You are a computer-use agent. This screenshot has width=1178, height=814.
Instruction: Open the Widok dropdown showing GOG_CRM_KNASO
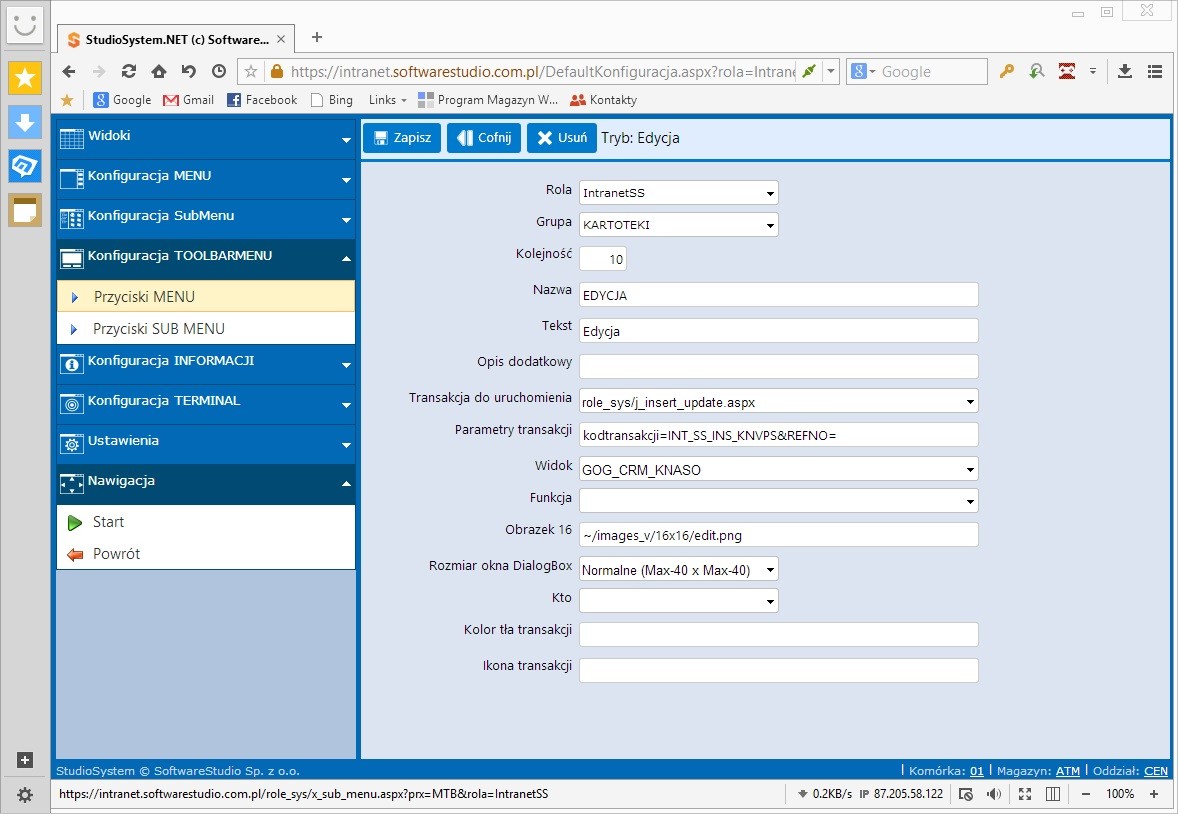[x=778, y=469]
